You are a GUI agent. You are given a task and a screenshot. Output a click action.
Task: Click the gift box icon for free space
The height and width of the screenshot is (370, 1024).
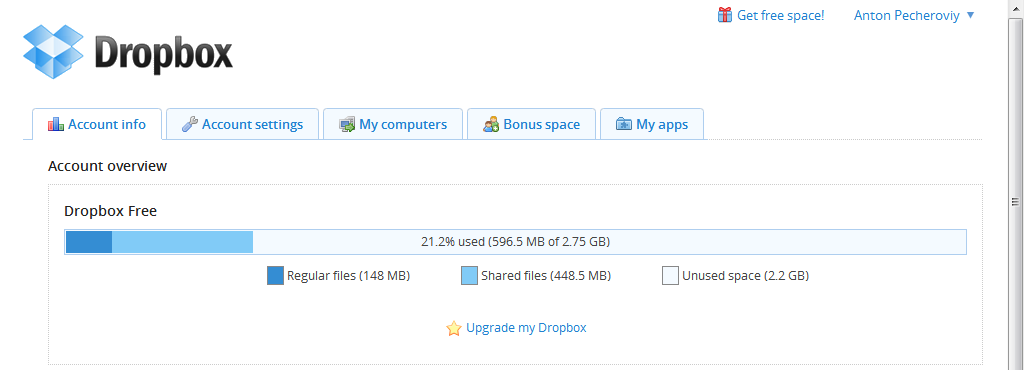point(724,15)
